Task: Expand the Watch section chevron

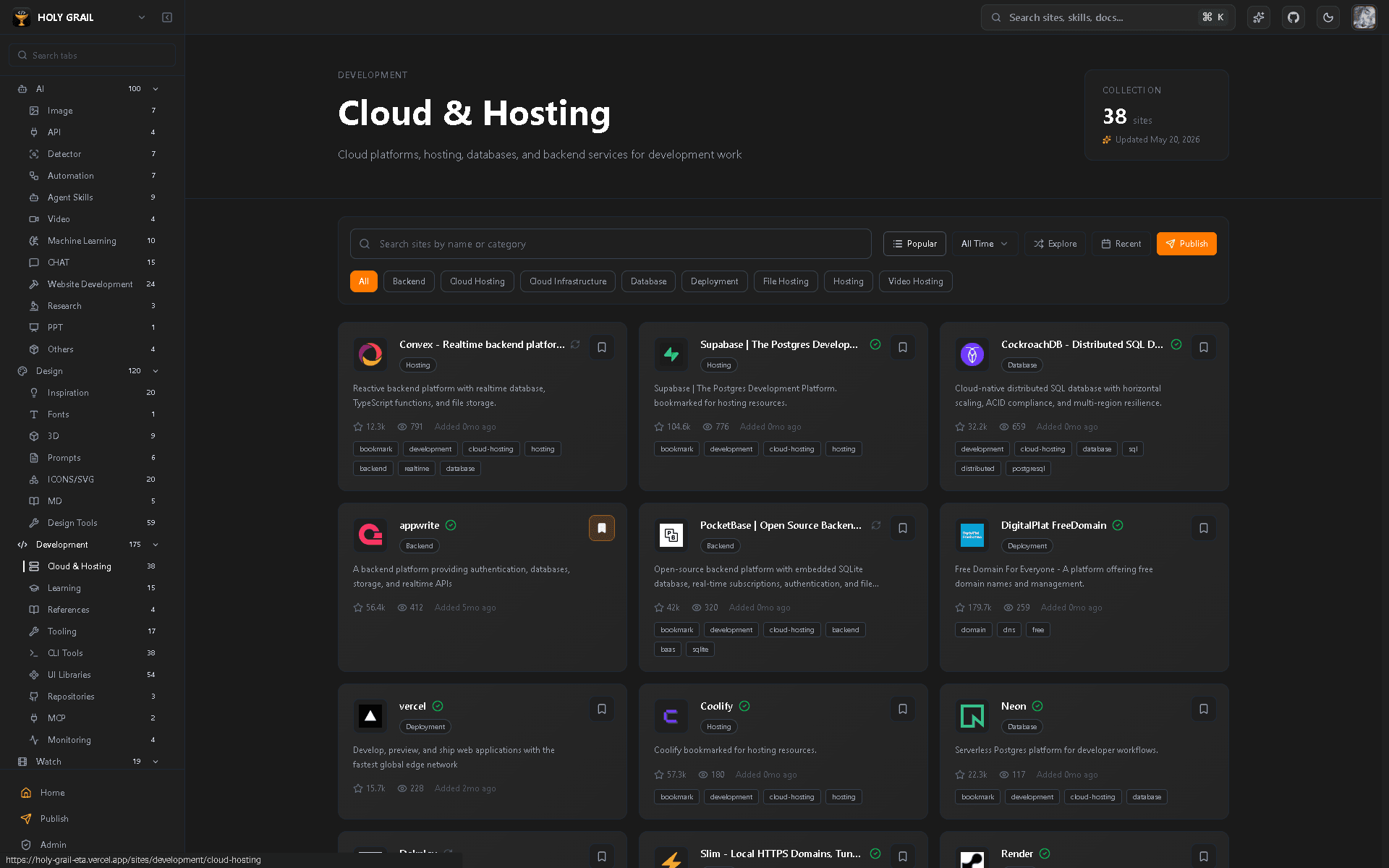Action: 156,762
